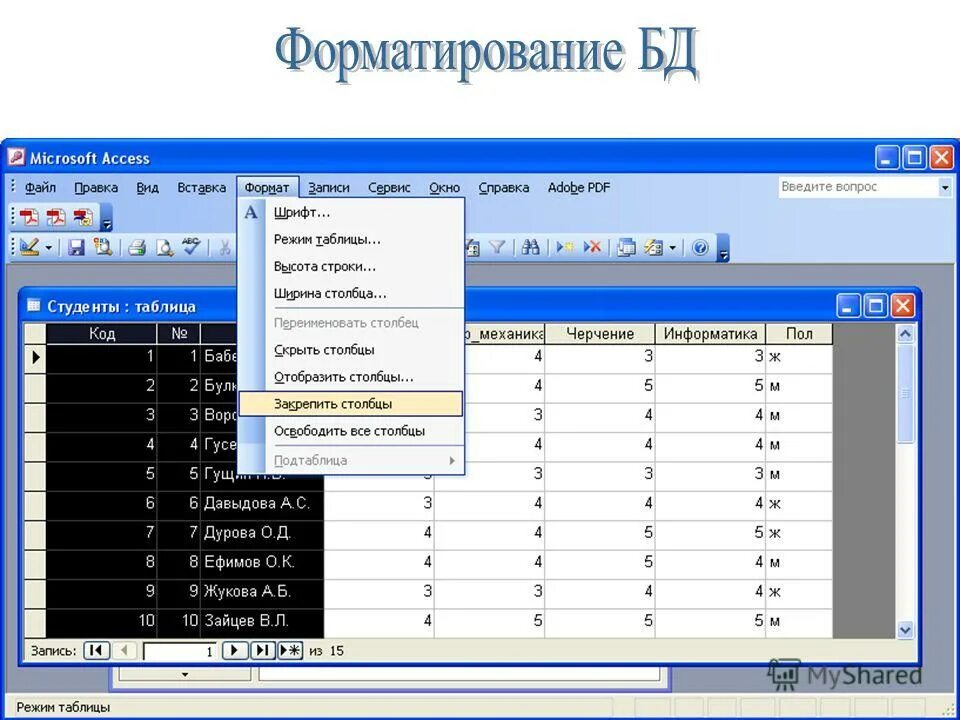
Task: Click new record navigation button
Action: click(291, 650)
